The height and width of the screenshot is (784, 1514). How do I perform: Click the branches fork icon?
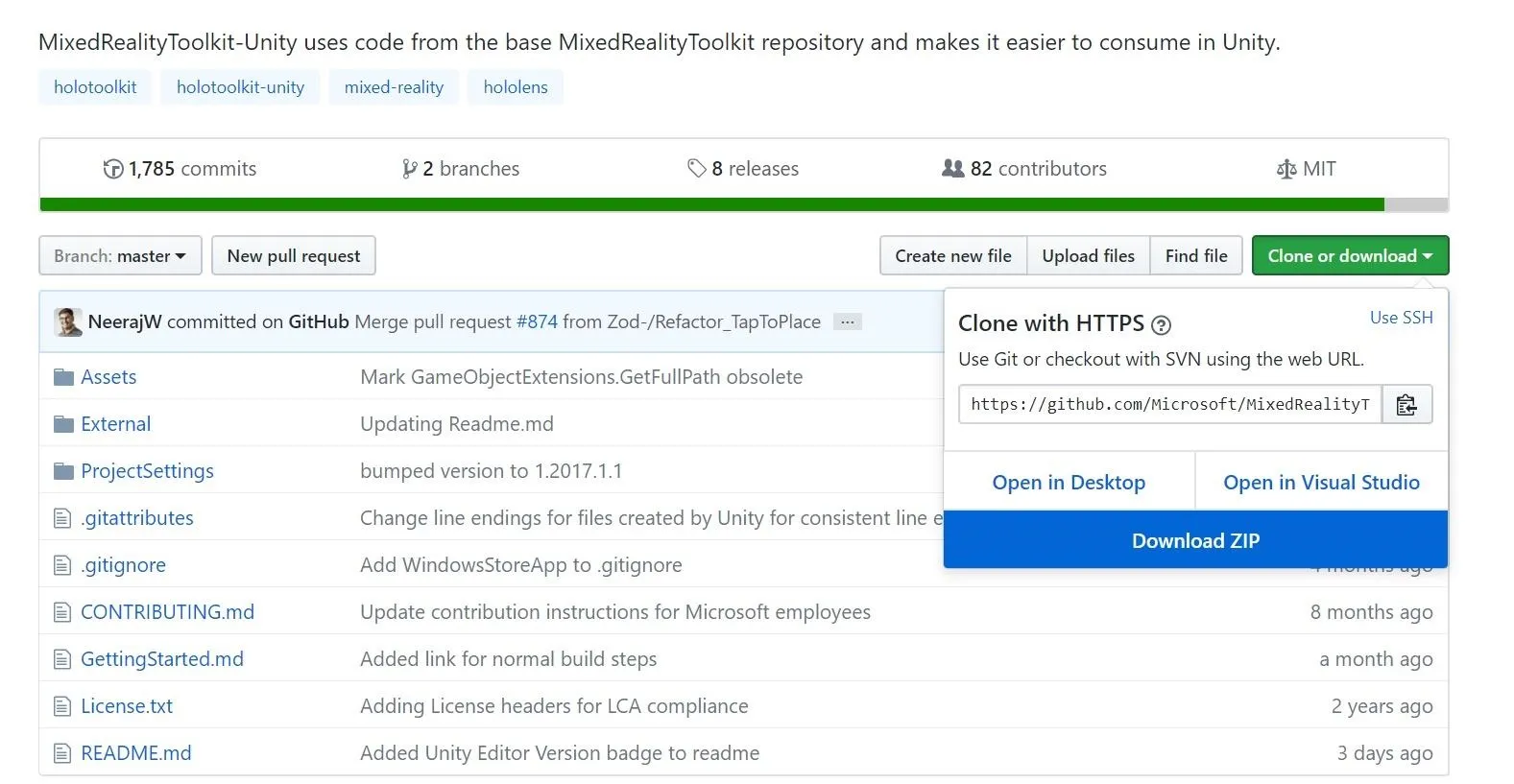[410, 169]
